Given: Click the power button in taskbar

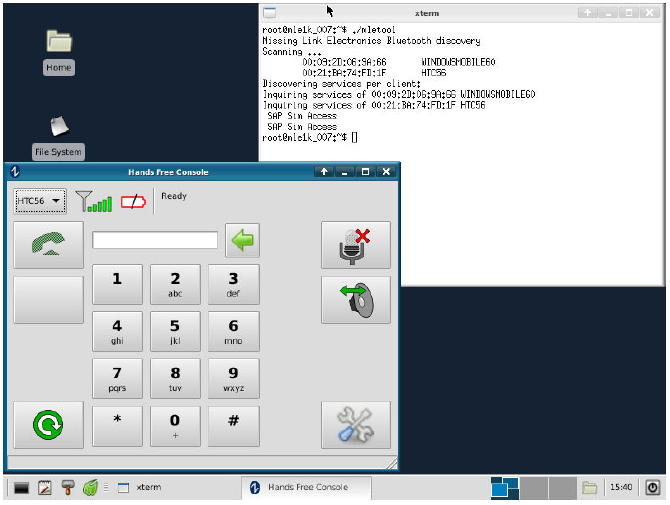Looking at the screenshot, I should [653, 487].
